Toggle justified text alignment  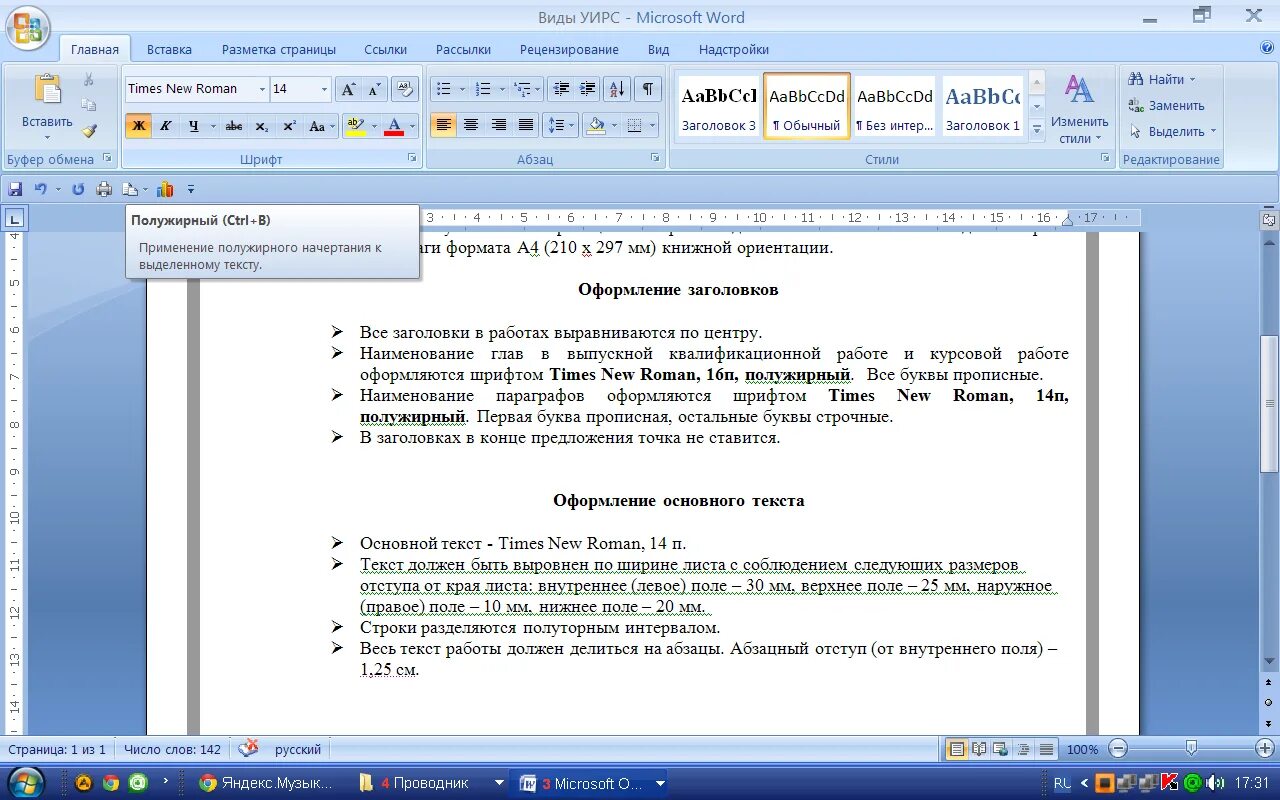tap(526, 125)
